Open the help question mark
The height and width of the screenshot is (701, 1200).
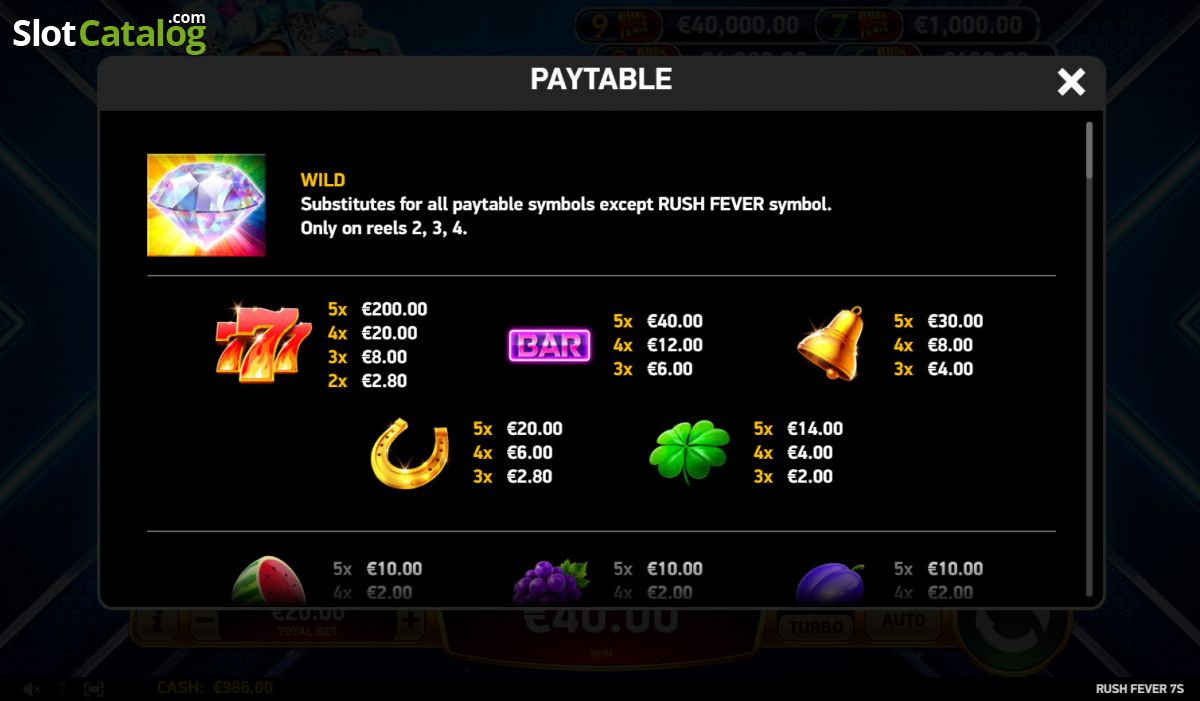[x=62, y=689]
